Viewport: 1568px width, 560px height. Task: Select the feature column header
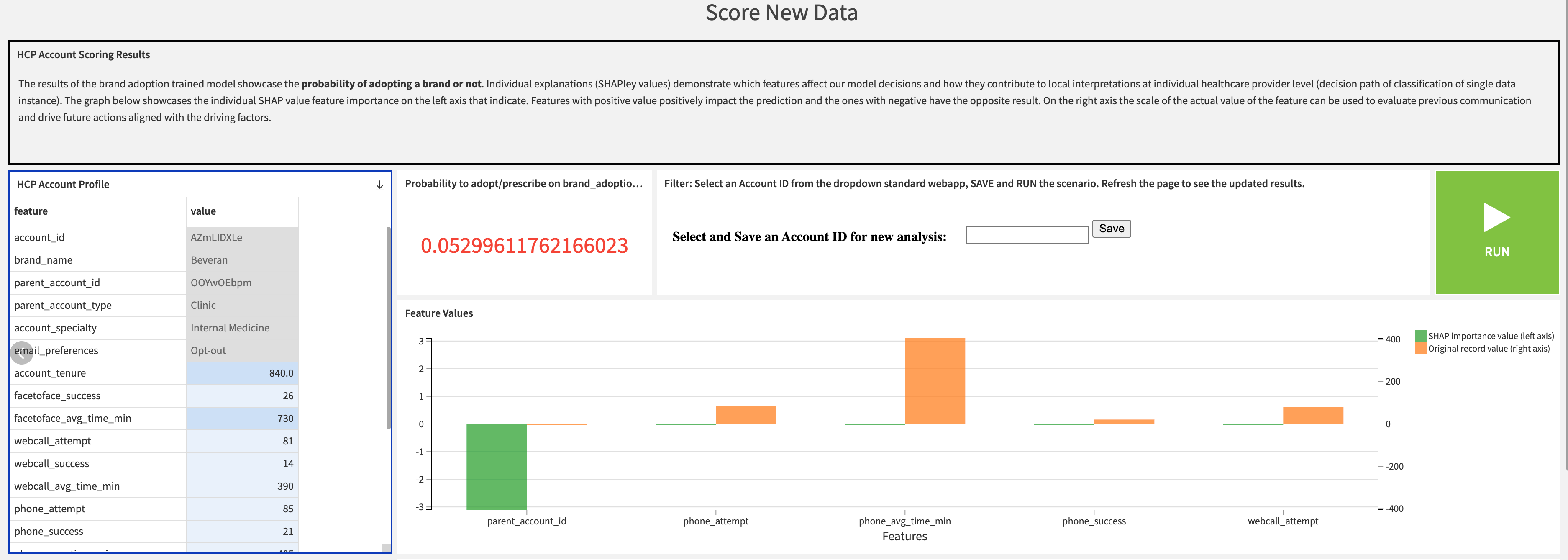coord(31,211)
